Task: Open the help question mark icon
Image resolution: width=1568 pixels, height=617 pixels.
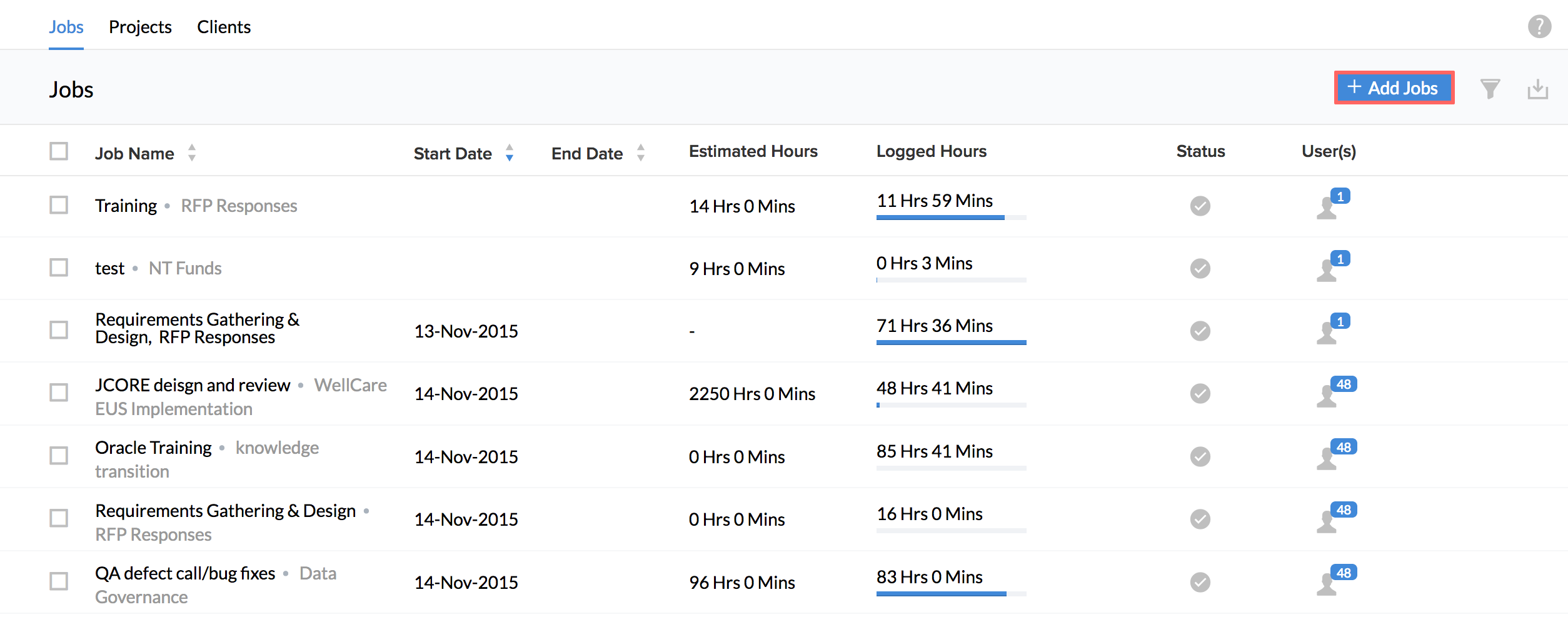Action: pos(1539,27)
